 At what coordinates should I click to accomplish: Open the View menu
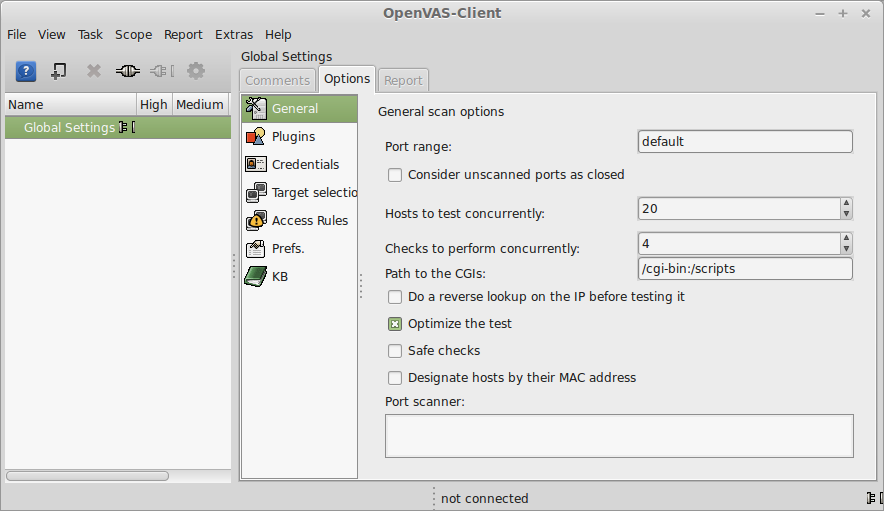point(52,34)
